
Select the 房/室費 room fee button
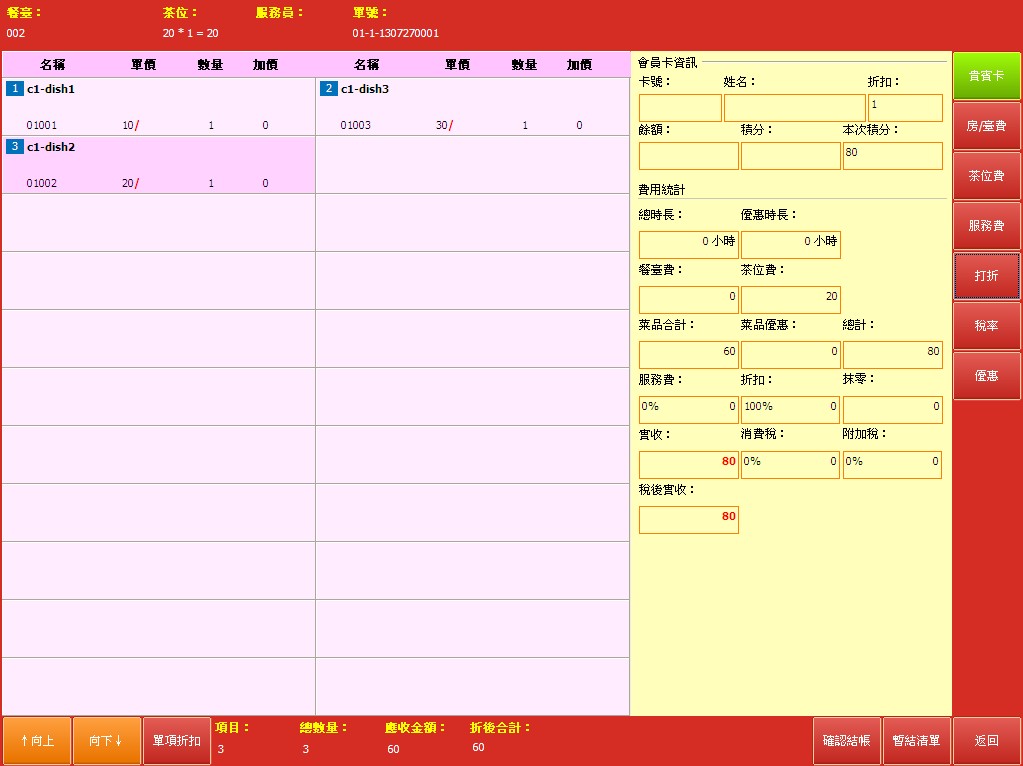pyautogui.click(x=986, y=126)
